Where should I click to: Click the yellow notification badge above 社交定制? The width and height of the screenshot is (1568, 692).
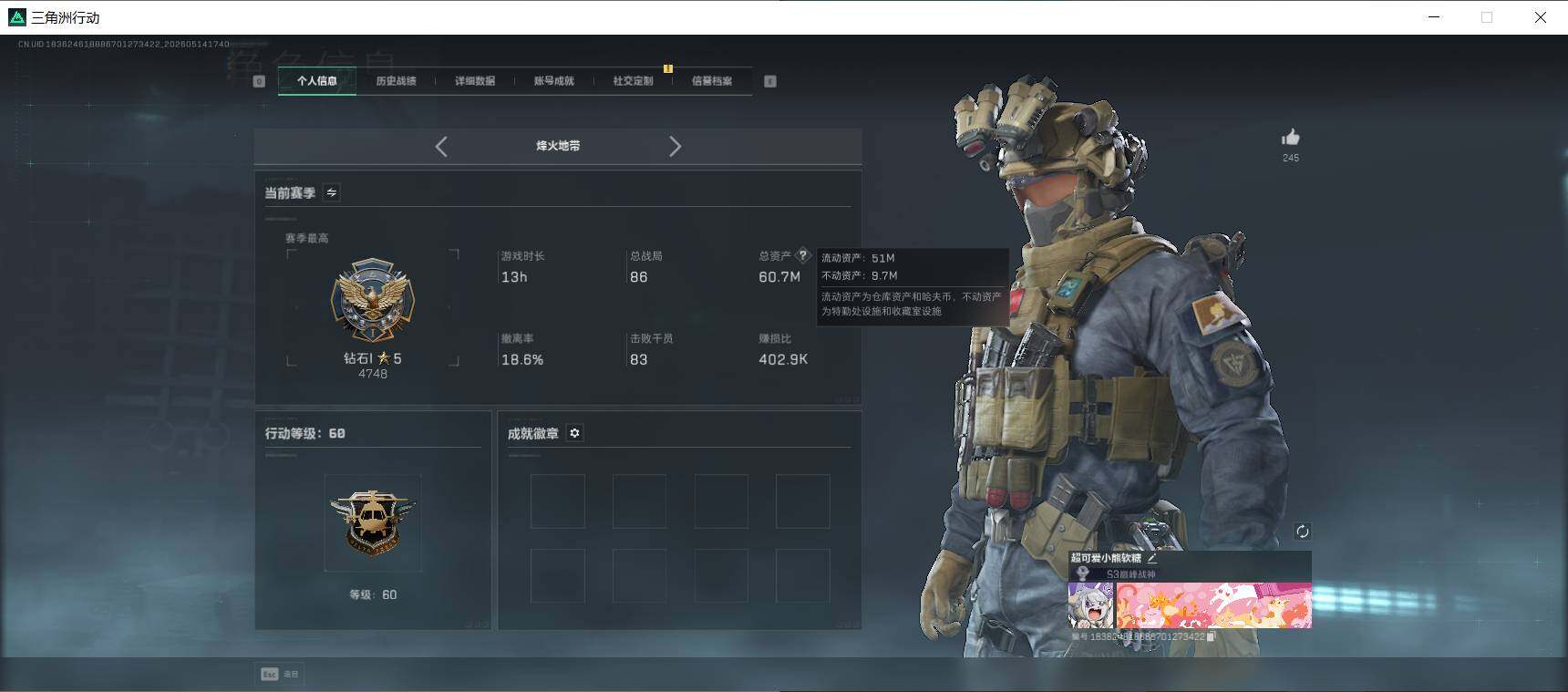pos(668,68)
